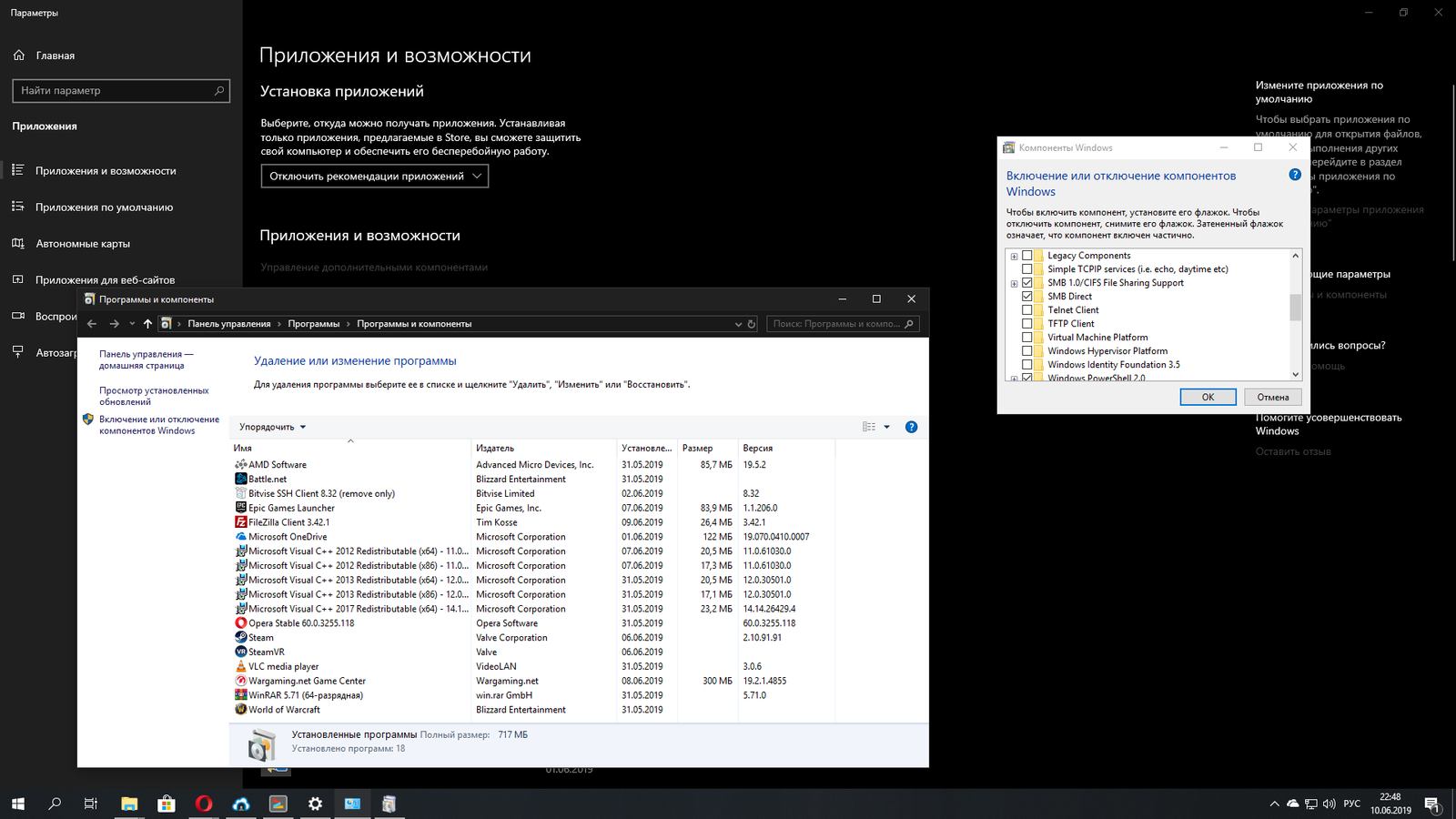Viewport: 1456px width, 819px height.
Task: Click the Home icon in Settings sidebar
Action: [19, 56]
